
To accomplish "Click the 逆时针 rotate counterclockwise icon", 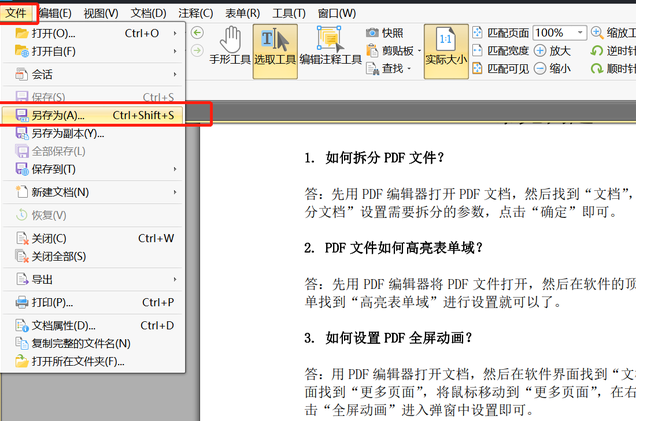I will click(597, 51).
